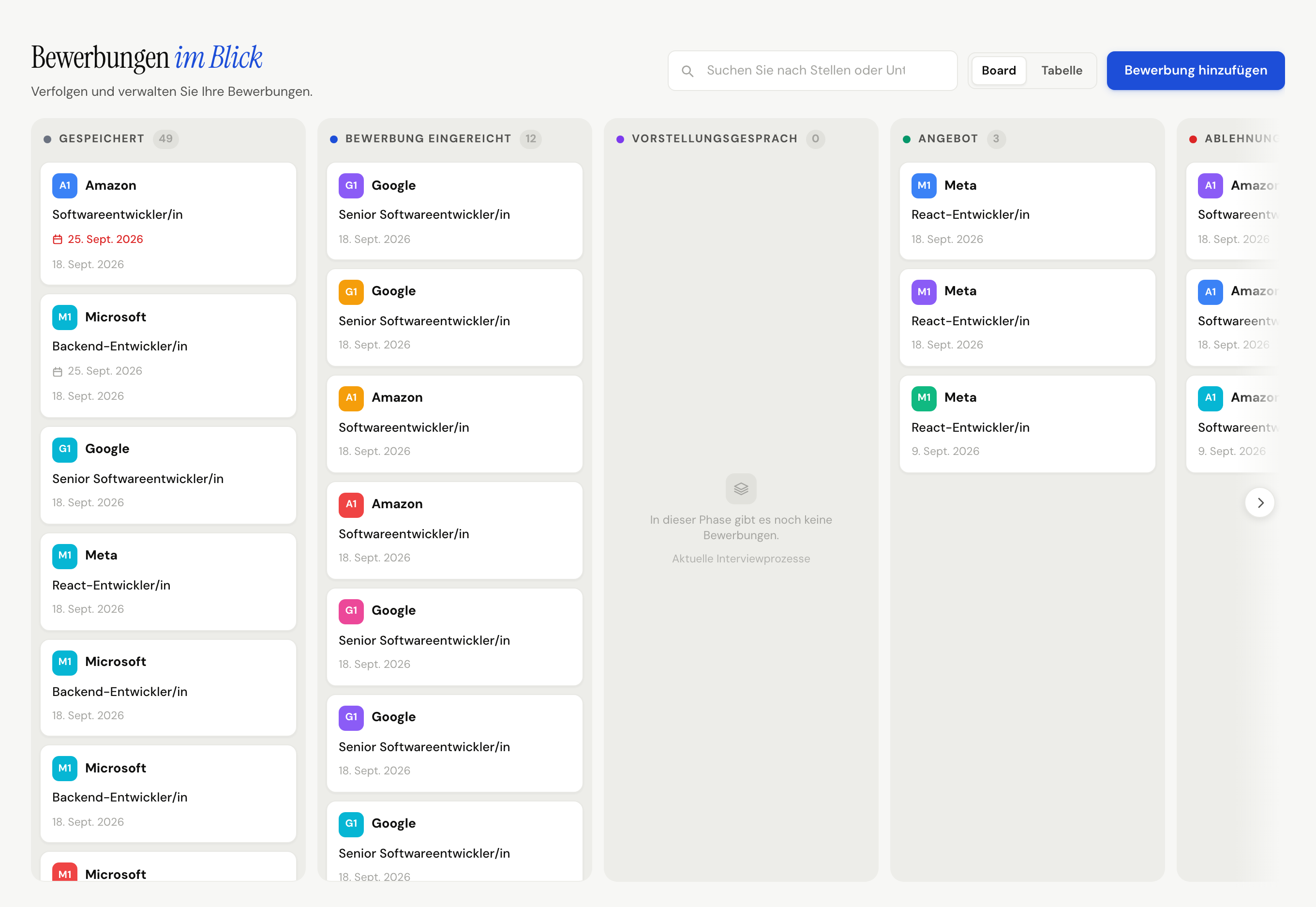Click the Aktuelle Interviewprozesse text
This screenshot has height=907, width=1316.
pyautogui.click(x=741, y=559)
